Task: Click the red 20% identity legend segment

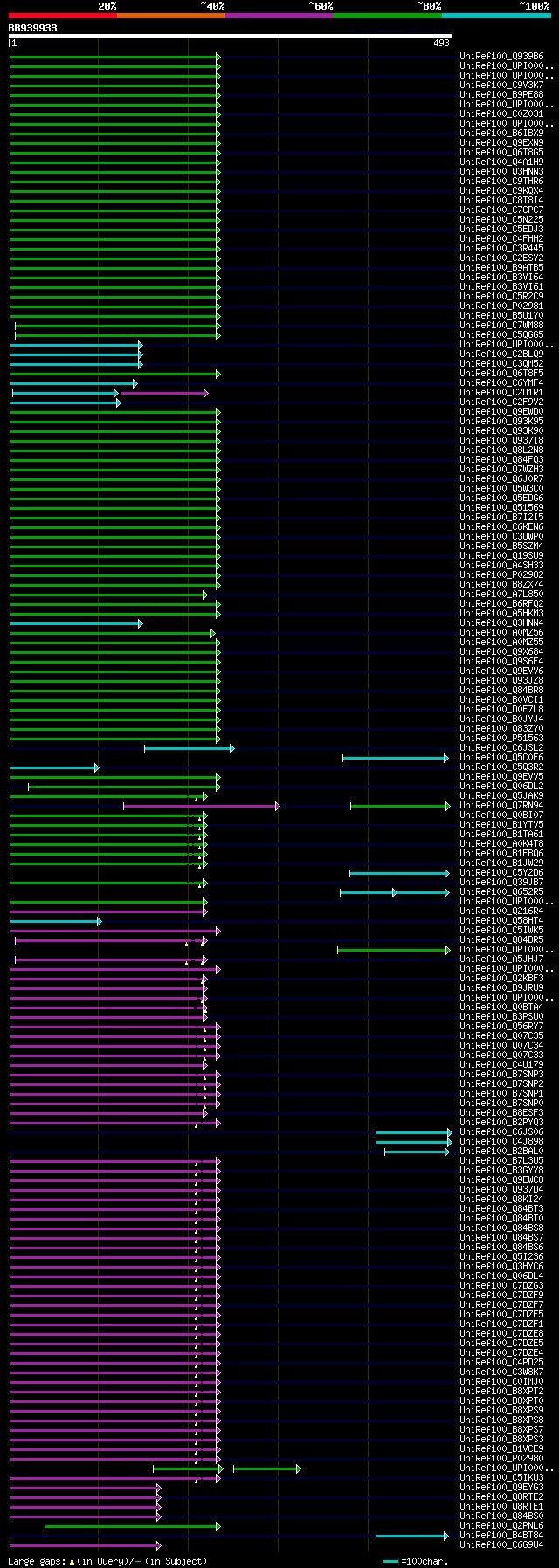Action: [x=63, y=15]
